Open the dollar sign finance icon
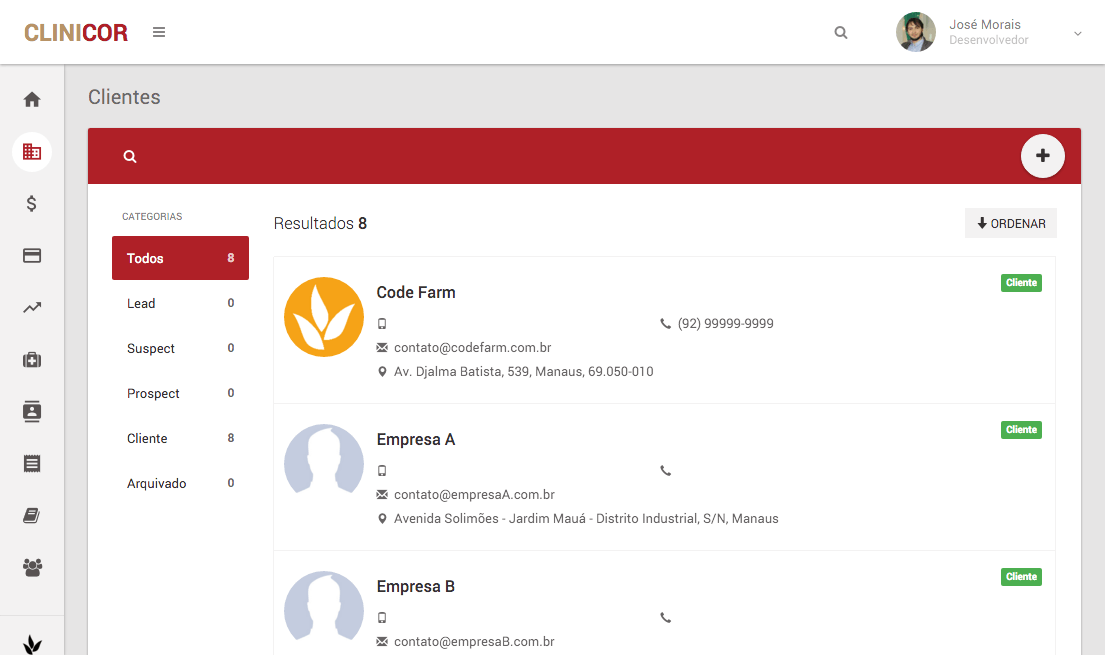The image size is (1105, 655). pos(32,204)
